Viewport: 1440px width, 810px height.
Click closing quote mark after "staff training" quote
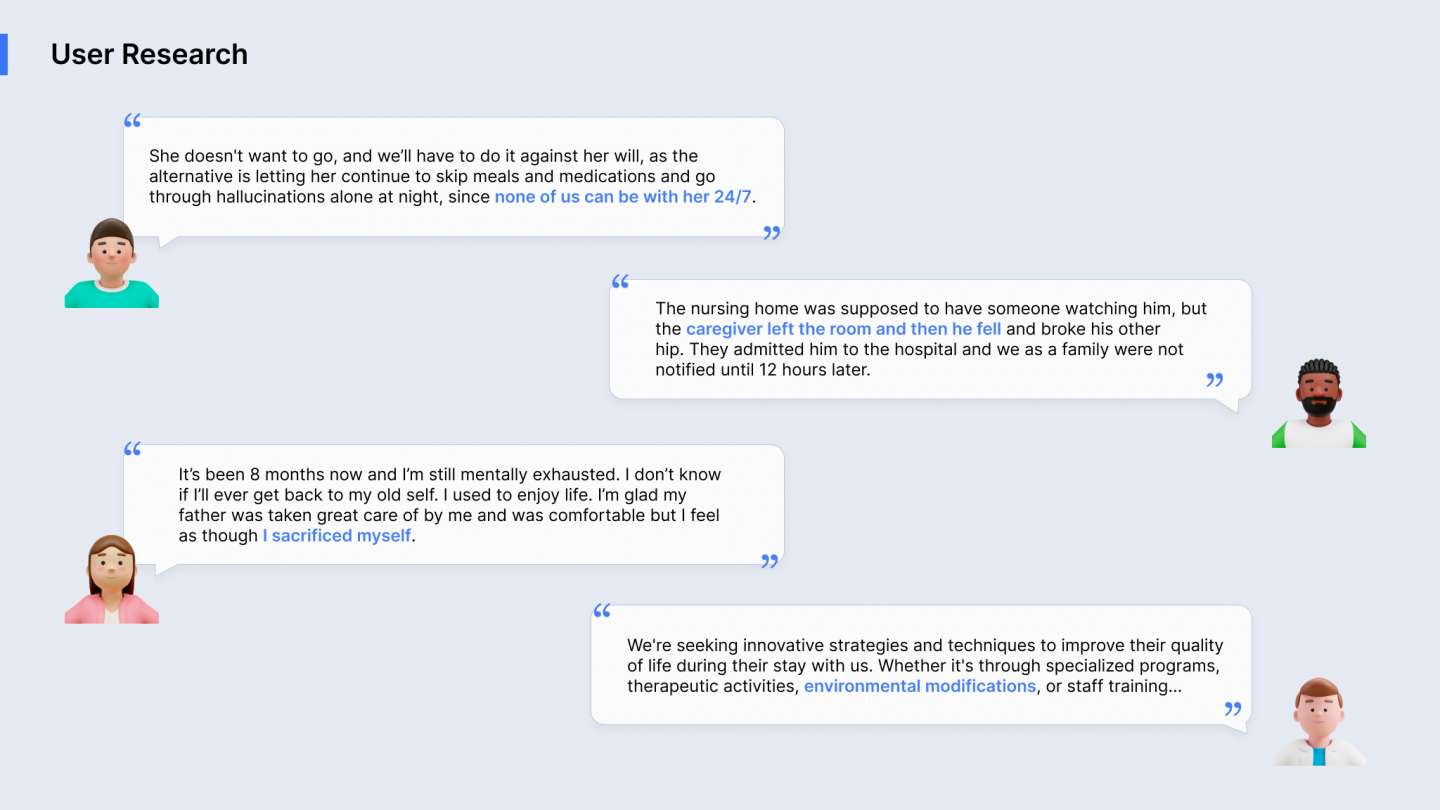click(1233, 709)
